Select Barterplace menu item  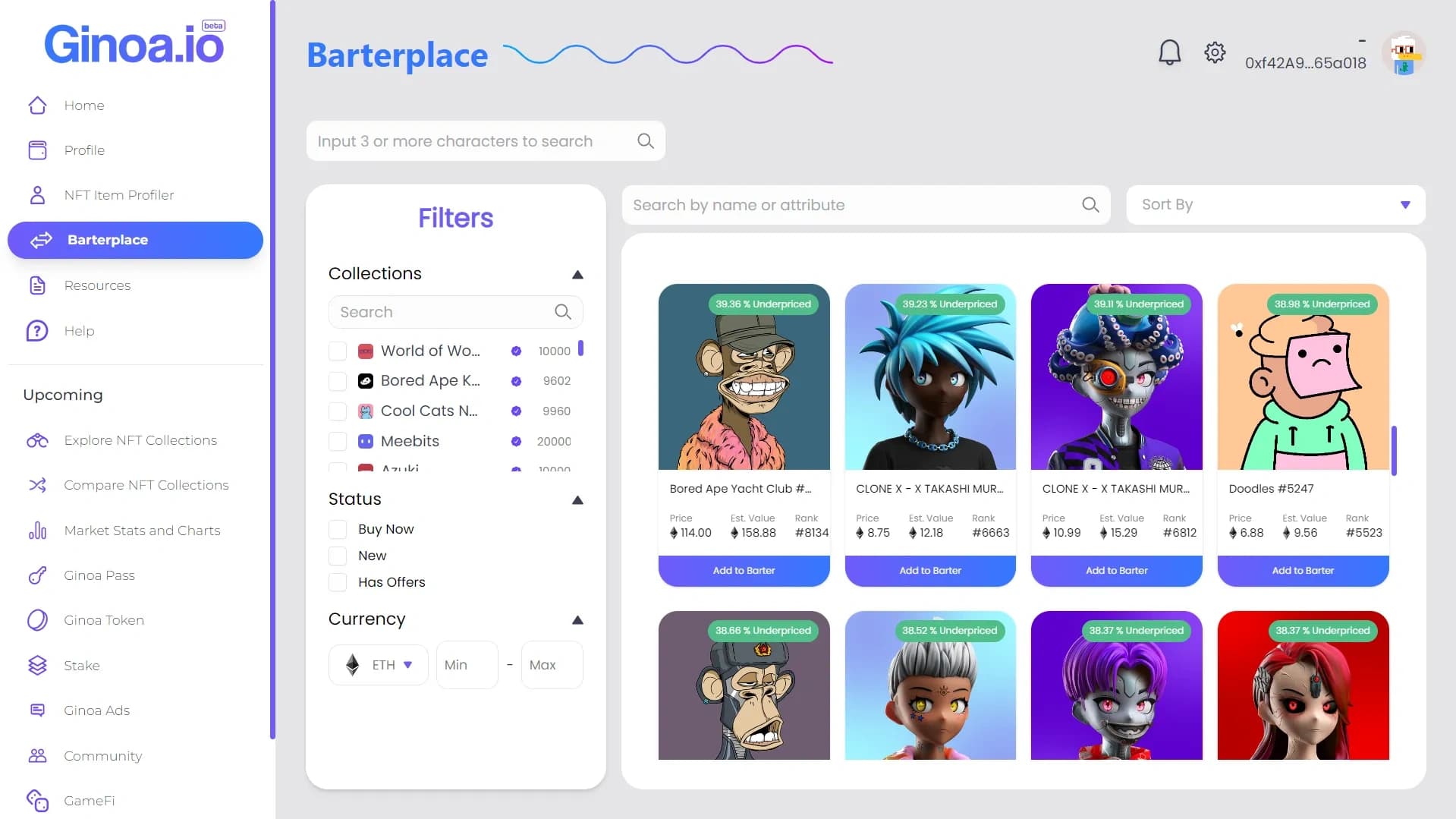tap(135, 240)
